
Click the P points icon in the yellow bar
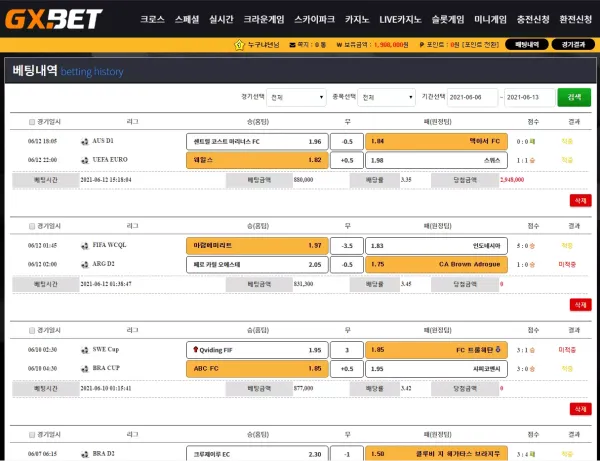click(x=421, y=45)
